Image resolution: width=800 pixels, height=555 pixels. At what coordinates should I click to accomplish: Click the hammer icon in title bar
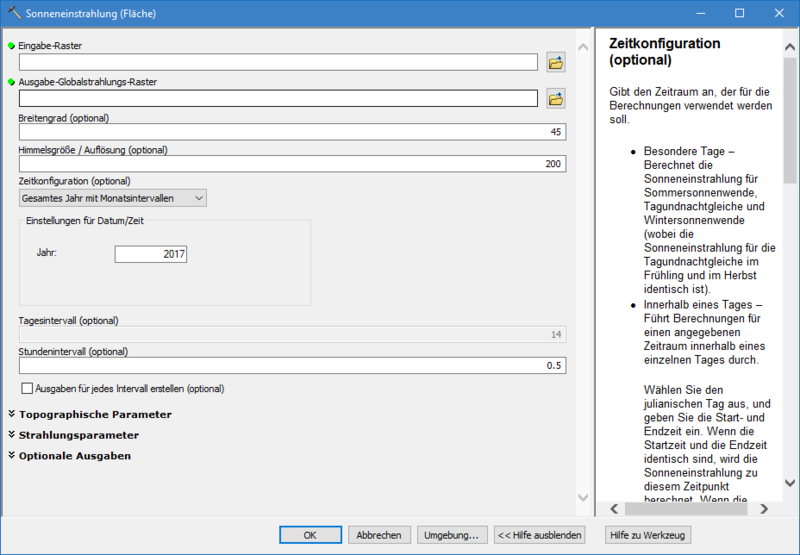[x=12, y=13]
